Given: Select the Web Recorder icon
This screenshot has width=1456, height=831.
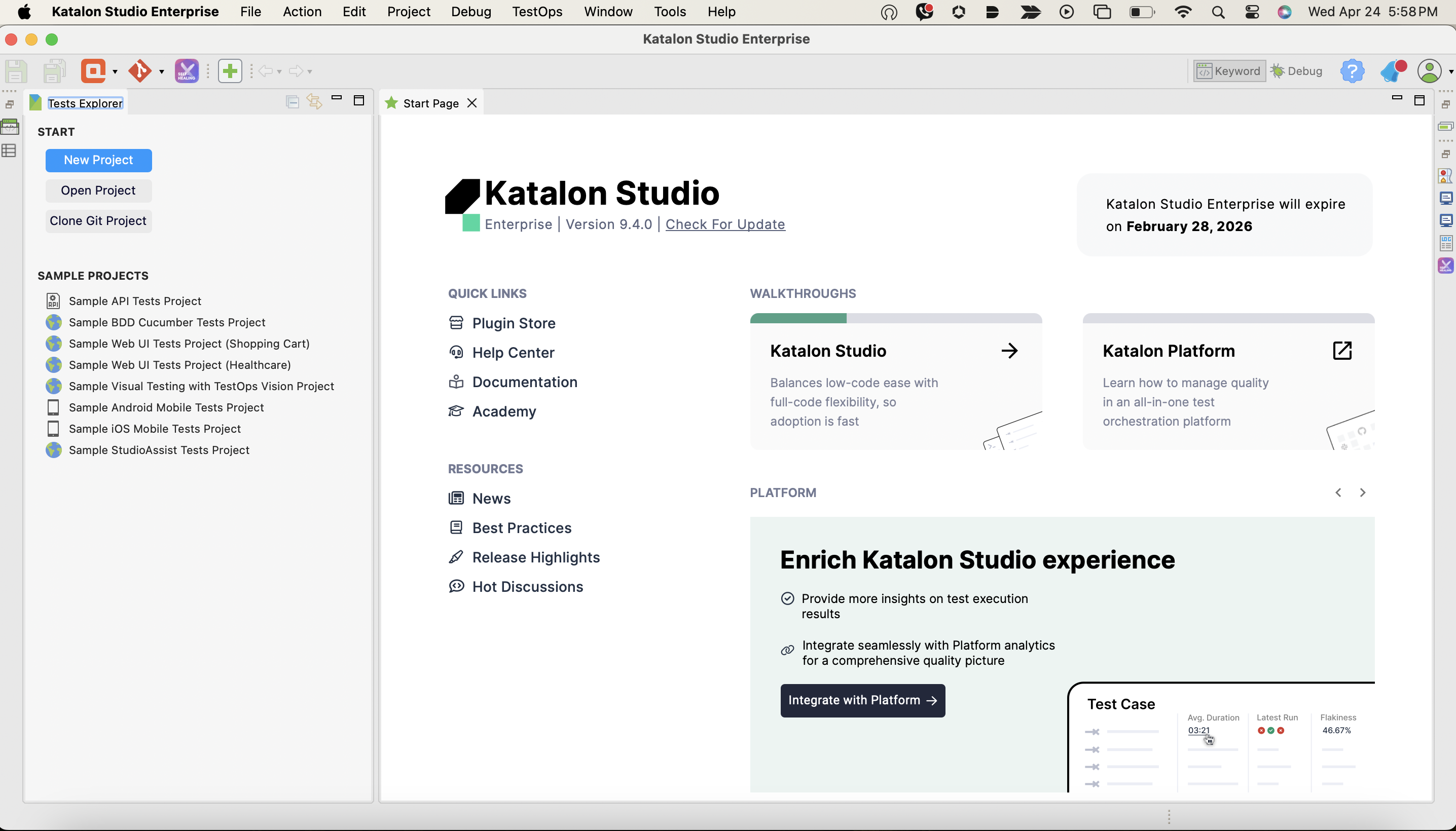Looking at the screenshot, I should [x=93, y=70].
